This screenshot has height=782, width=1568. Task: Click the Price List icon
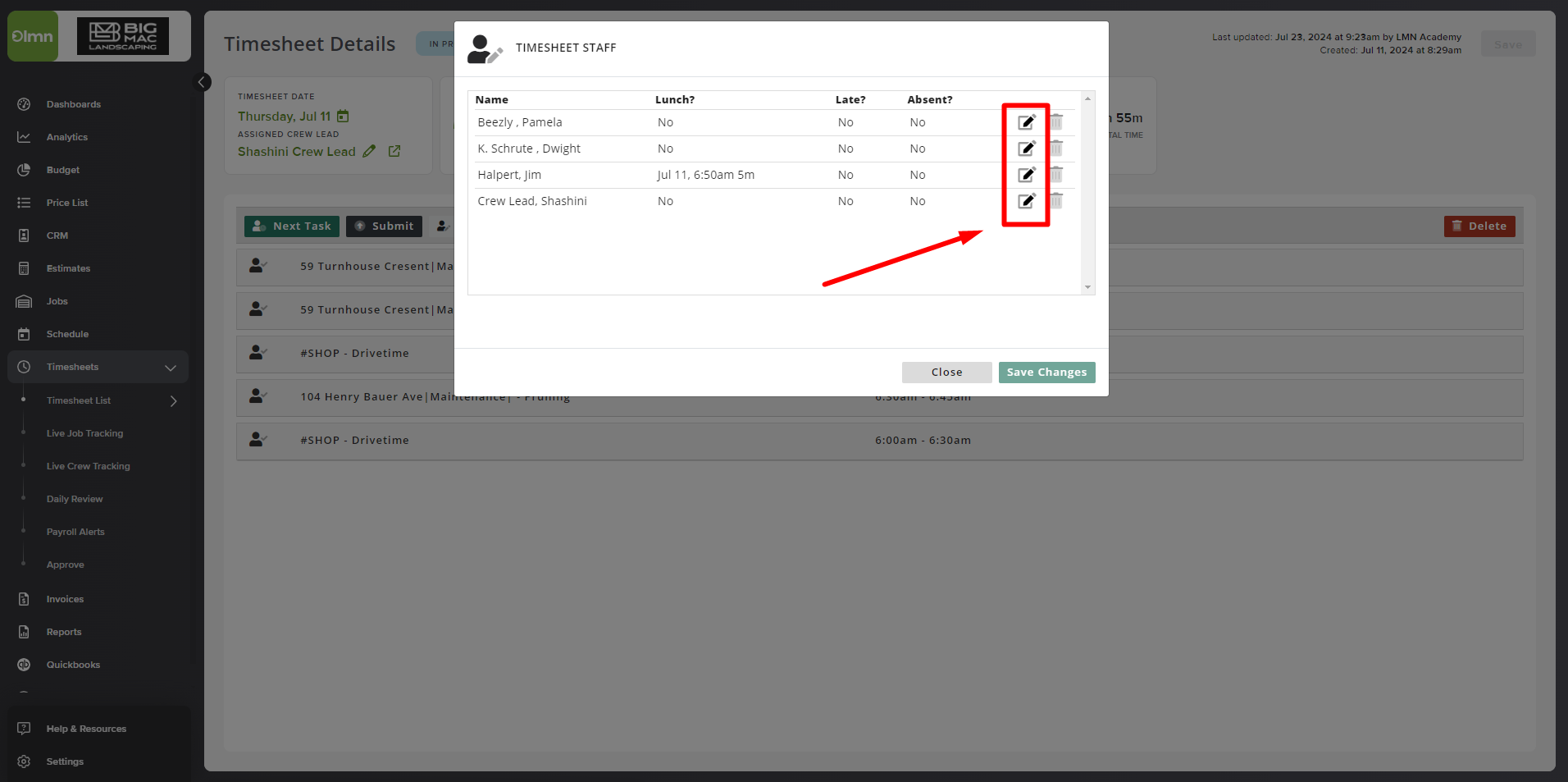tap(24, 203)
